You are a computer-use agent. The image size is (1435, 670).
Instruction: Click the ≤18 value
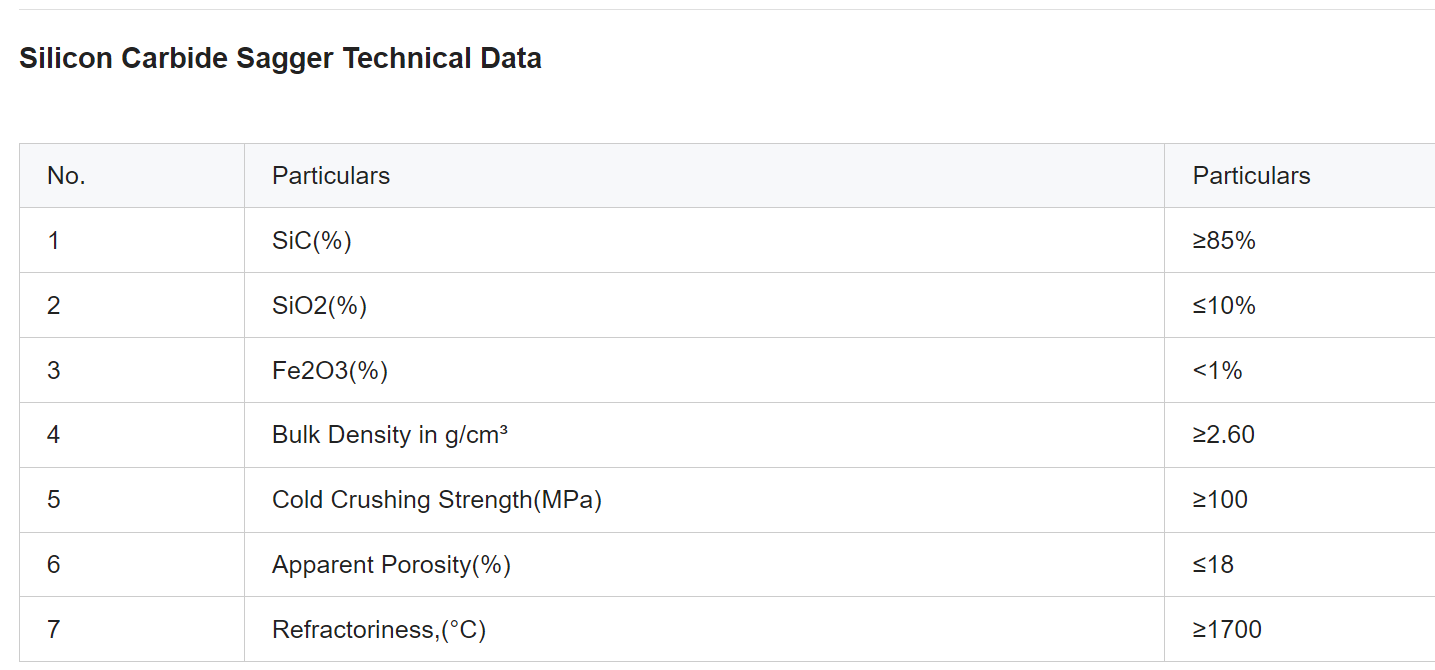click(x=1213, y=565)
